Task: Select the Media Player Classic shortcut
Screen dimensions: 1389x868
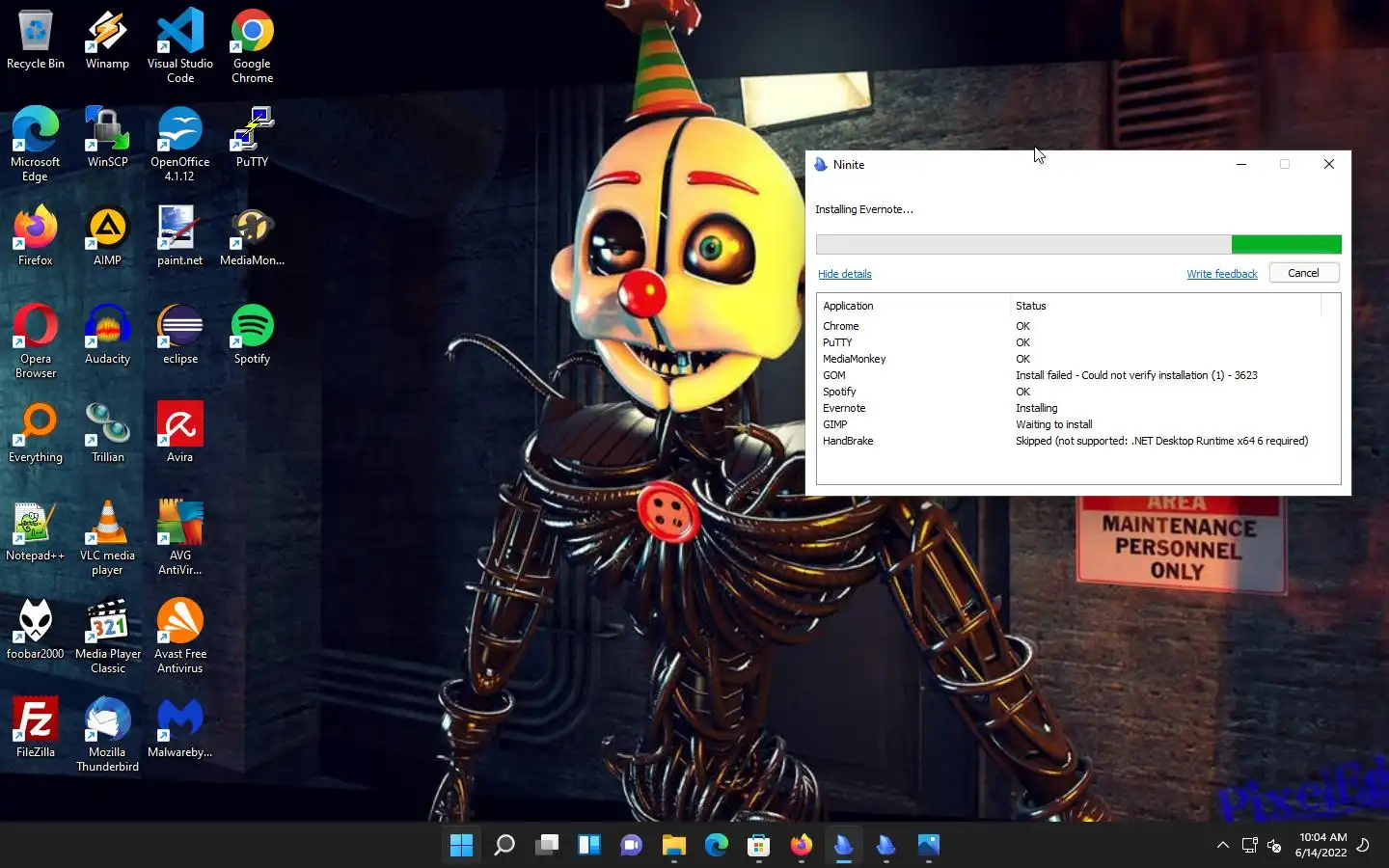Action: point(107,637)
